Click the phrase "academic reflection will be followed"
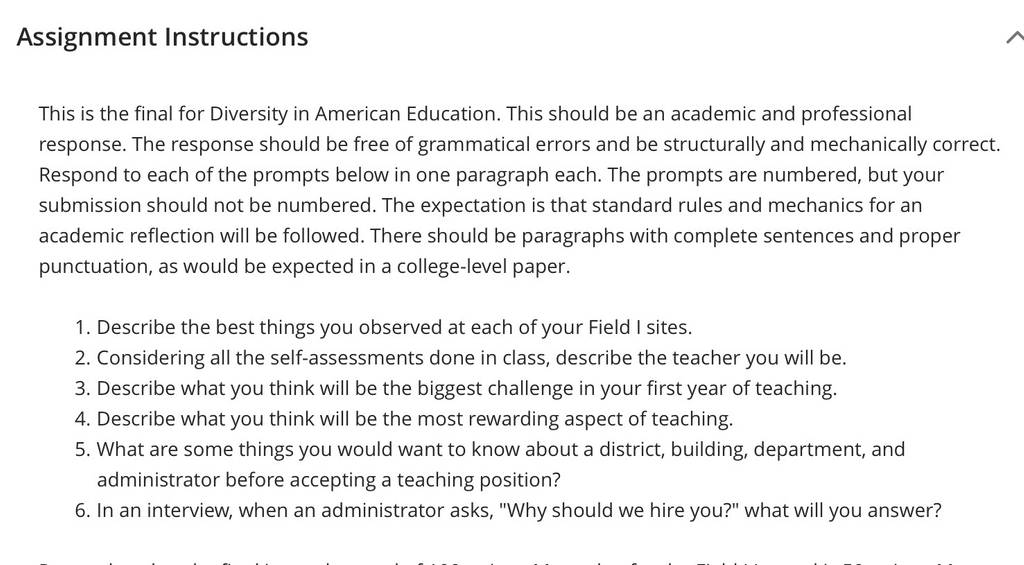This screenshot has height=565, width=1024. 200,236
